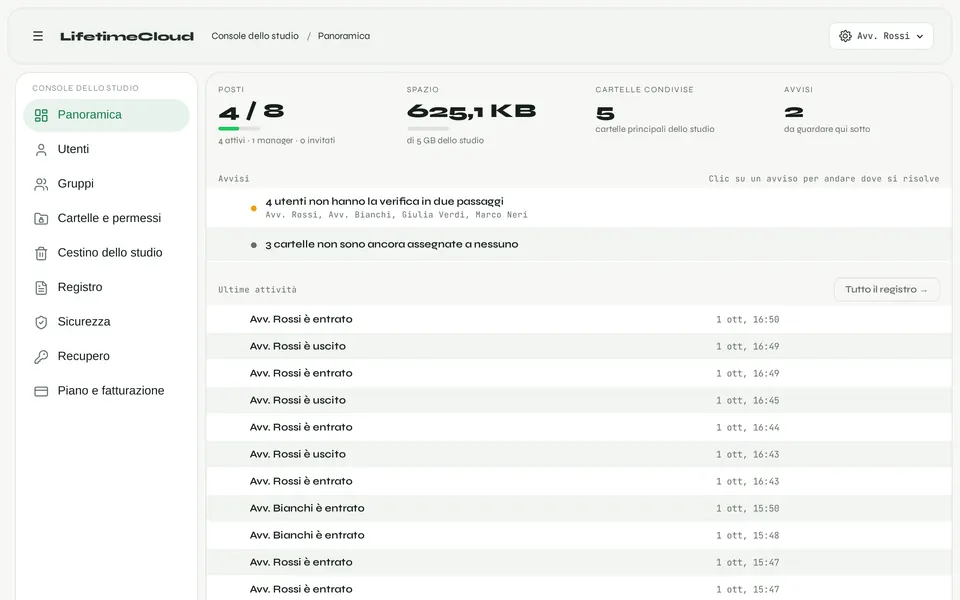Click the LifetimeCloud logo
Image resolution: width=960 pixels, height=600 pixels.
point(127,36)
